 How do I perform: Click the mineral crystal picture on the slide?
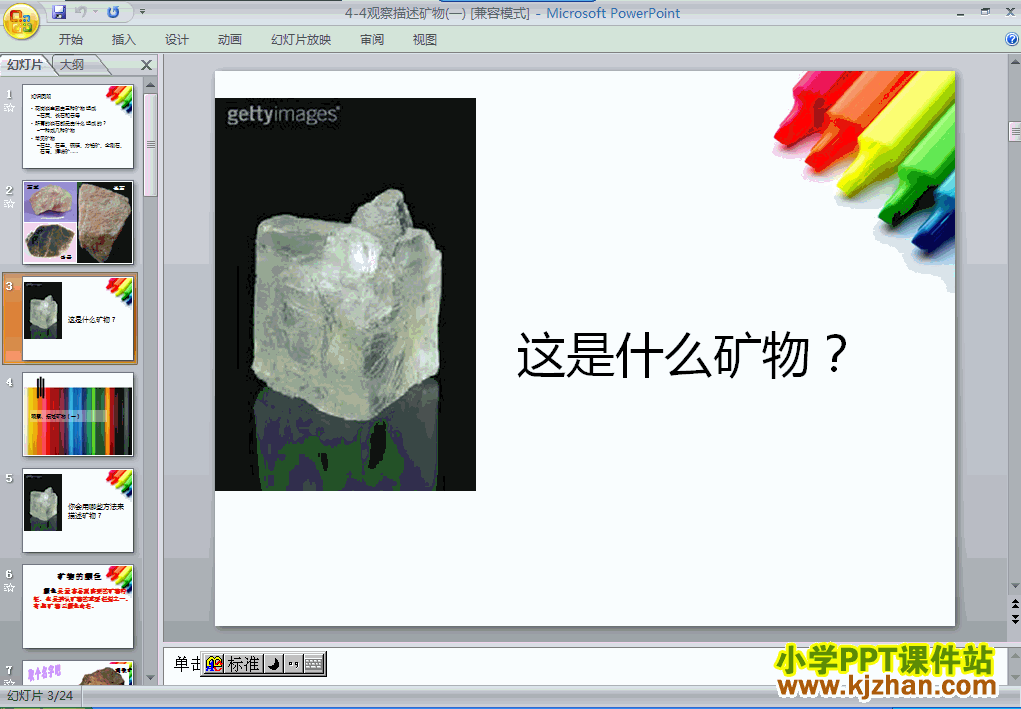pos(345,294)
